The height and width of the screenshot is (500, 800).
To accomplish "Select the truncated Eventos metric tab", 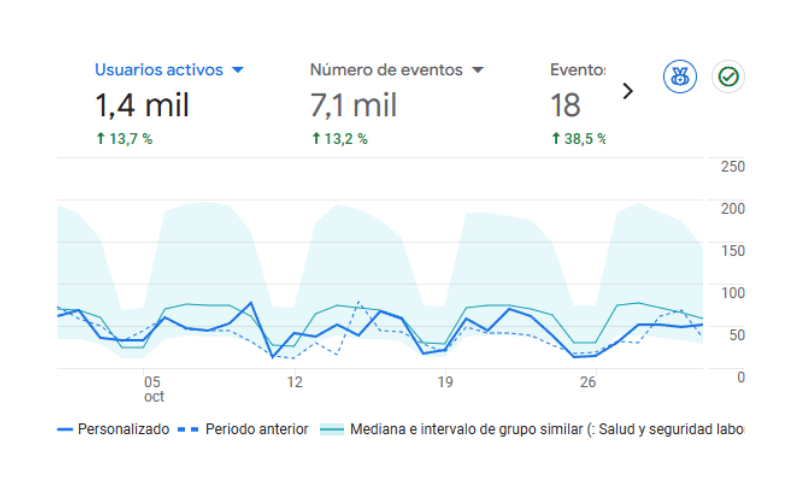I will pyautogui.click(x=578, y=70).
